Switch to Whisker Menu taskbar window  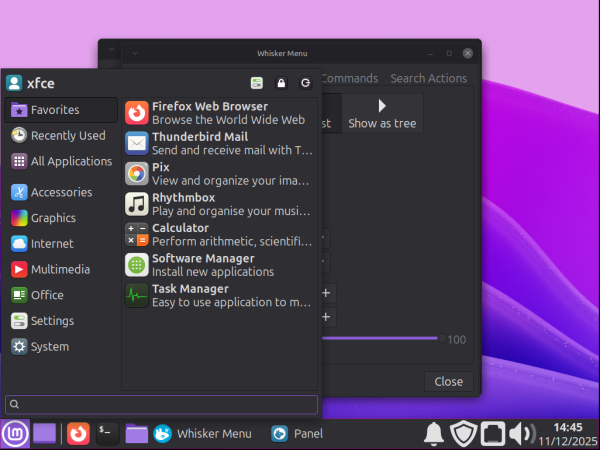pos(203,434)
